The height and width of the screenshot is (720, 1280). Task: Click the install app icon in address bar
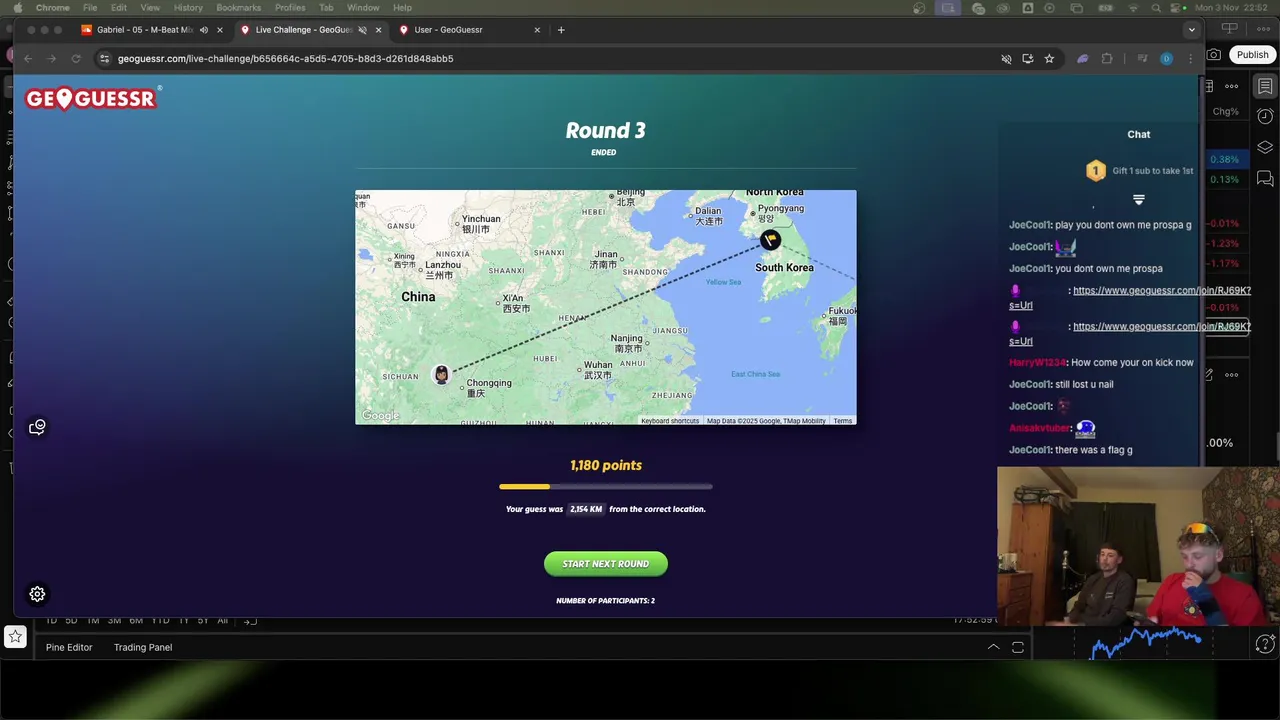(x=1028, y=59)
